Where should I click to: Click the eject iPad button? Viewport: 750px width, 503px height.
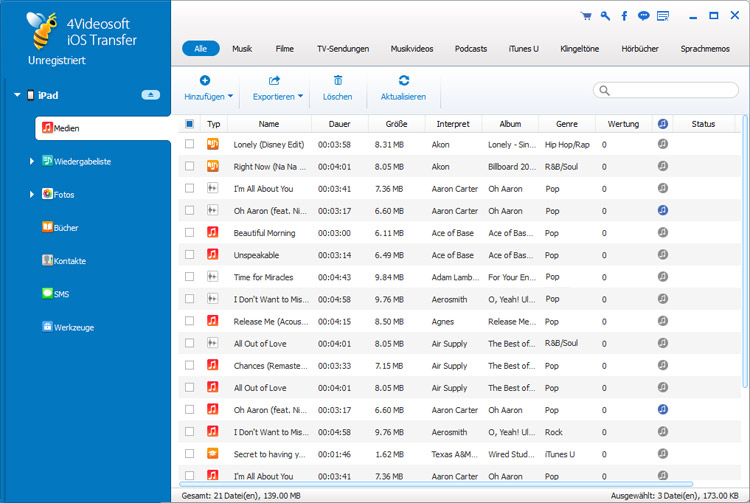point(151,94)
